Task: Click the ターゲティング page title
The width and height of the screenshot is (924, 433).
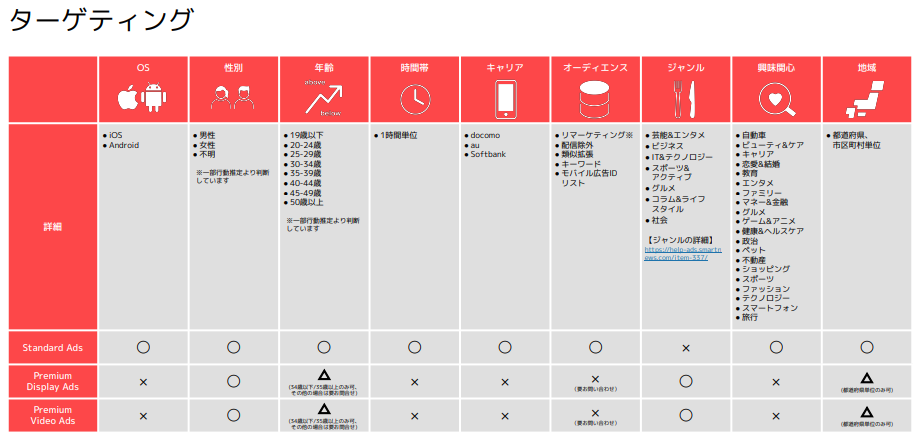Action: click(100, 20)
